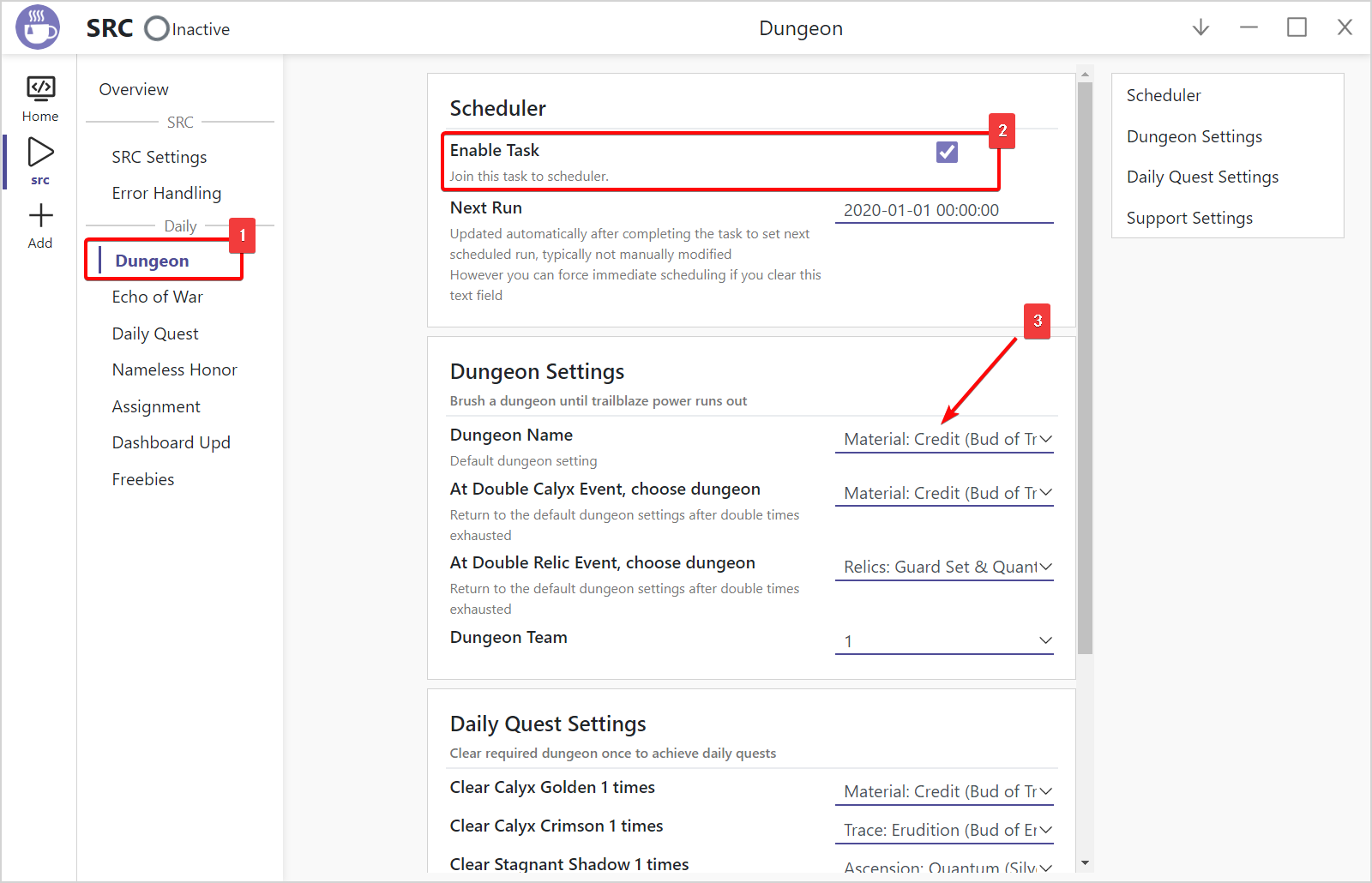The width and height of the screenshot is (1372, 883).
Task: Click 'Default dungeon setting' description
Action: (x=523, y=460)
